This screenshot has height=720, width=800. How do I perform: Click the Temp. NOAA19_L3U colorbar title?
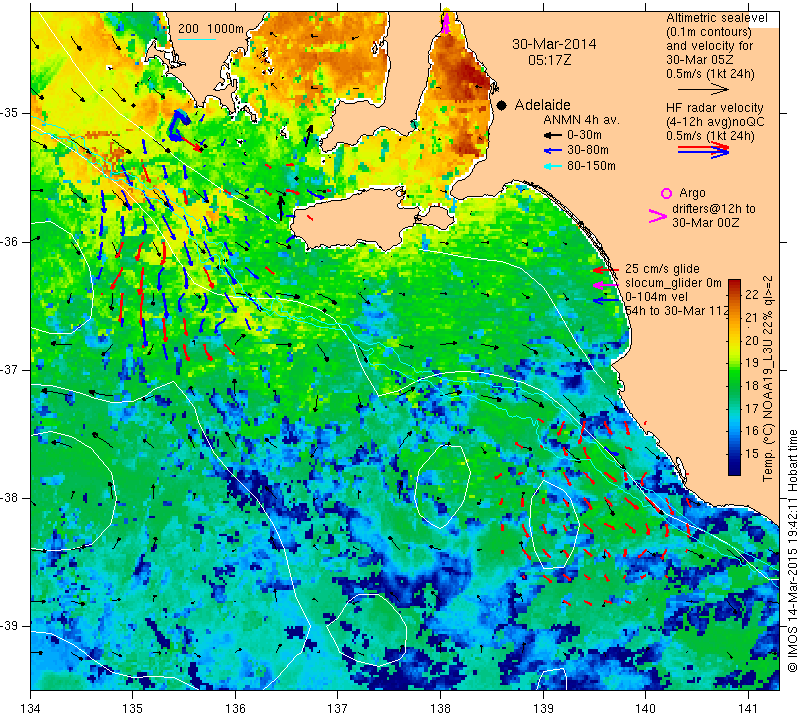767,379
